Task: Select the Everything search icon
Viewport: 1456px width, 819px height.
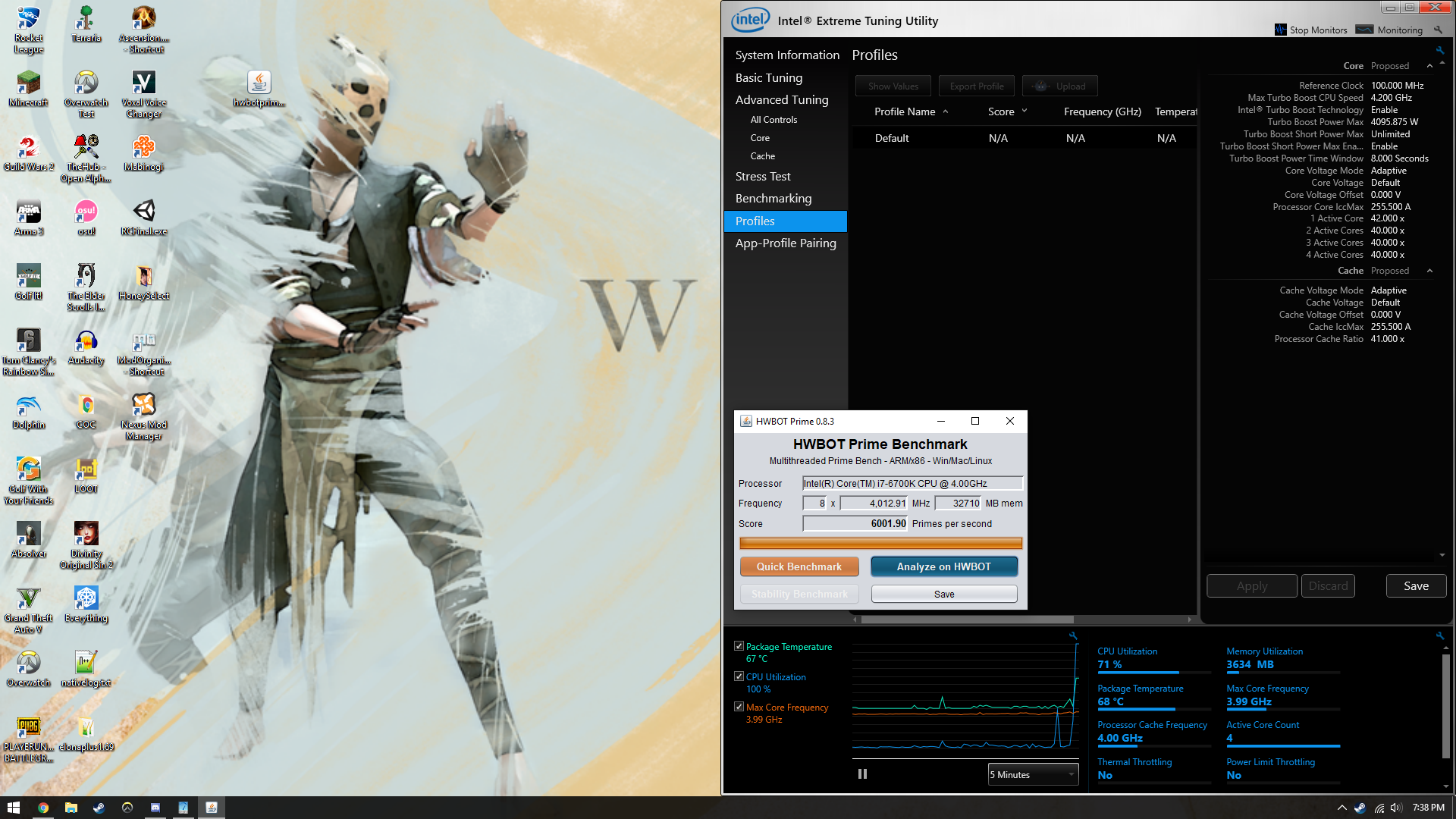Action: pos(86,604)
